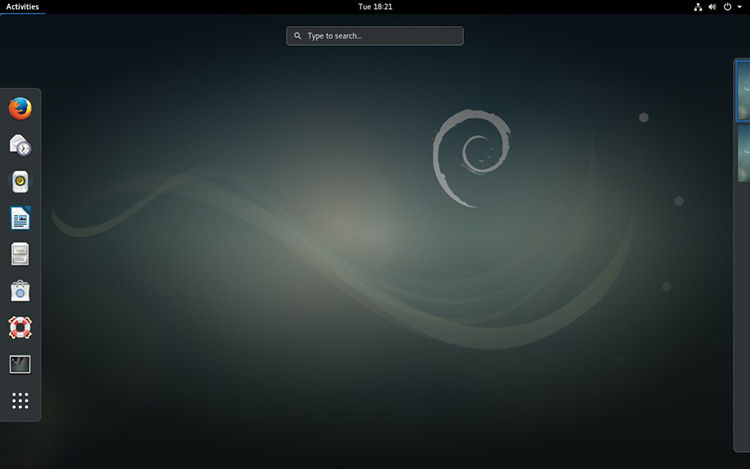Open Evolution mail and calendar
Viewport: 750px width, 469px height.
[x=20, y=145]
